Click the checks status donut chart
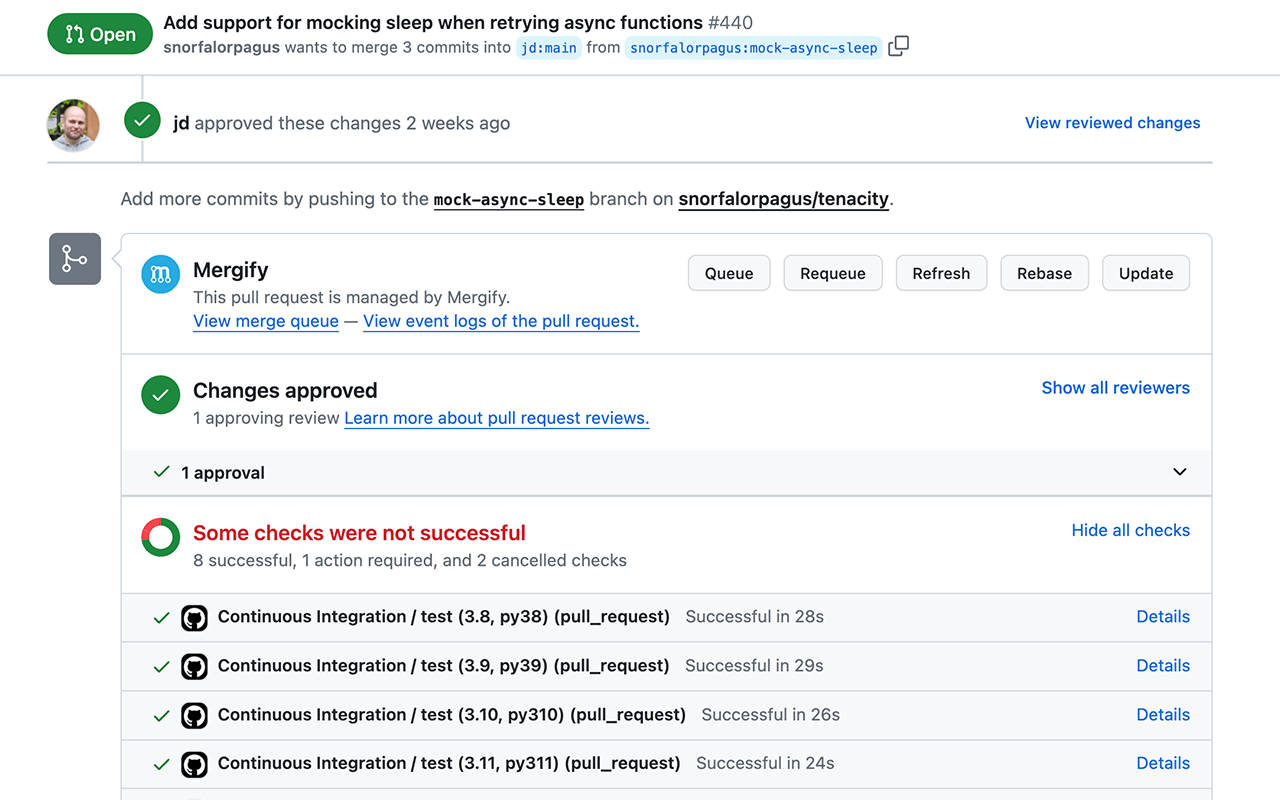This screenshot has height=800, width=1280. coord(160,537)
